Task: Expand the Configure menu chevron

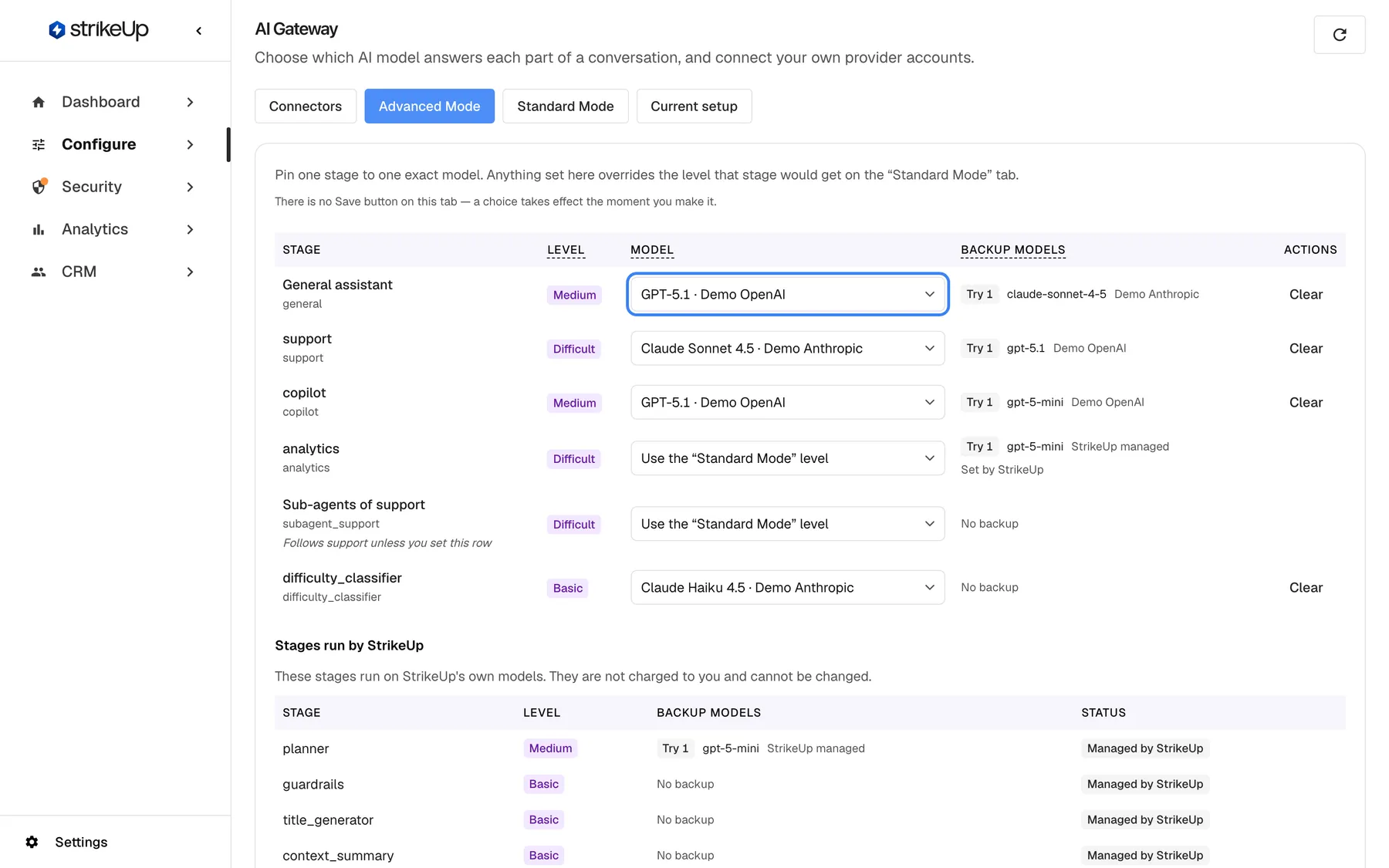Action: 190,144
